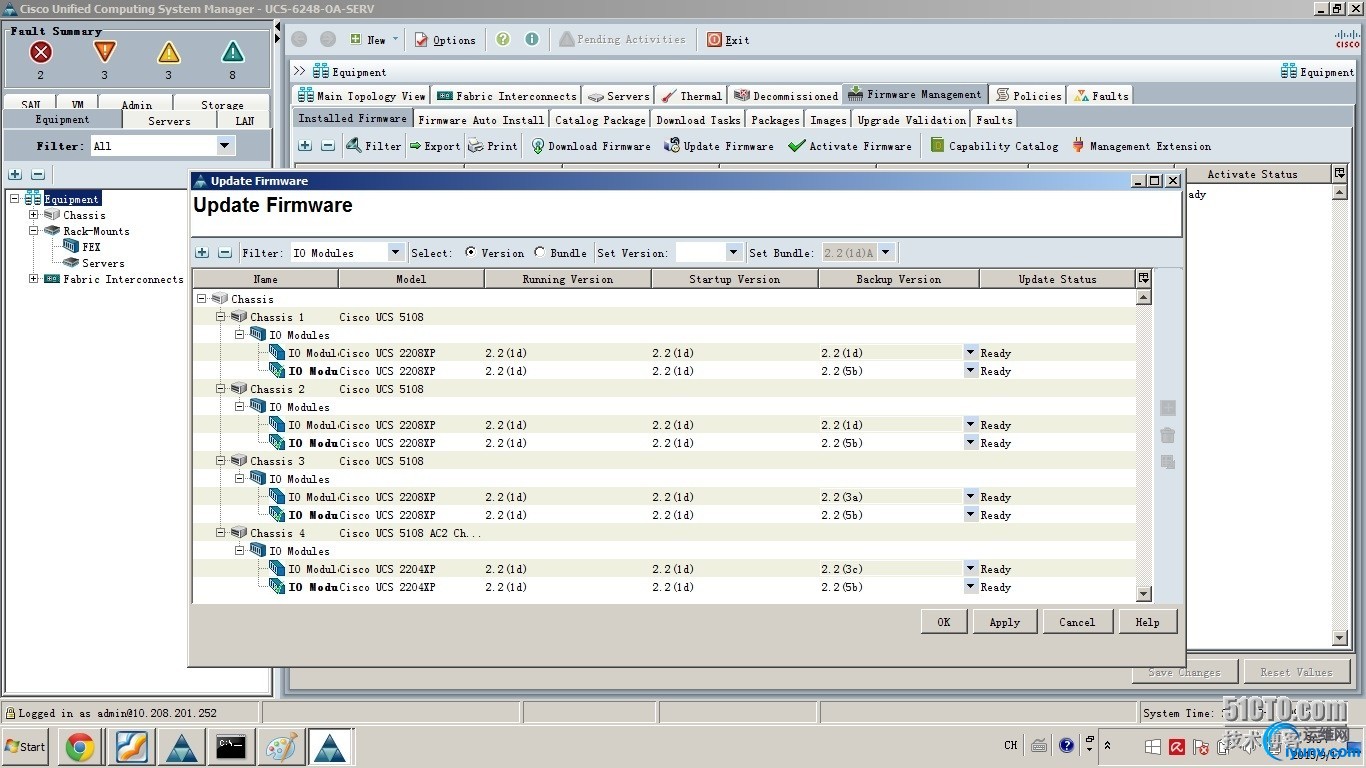Open the Set Version dropdown
The image size is (1366, 768).
[734, 253]
